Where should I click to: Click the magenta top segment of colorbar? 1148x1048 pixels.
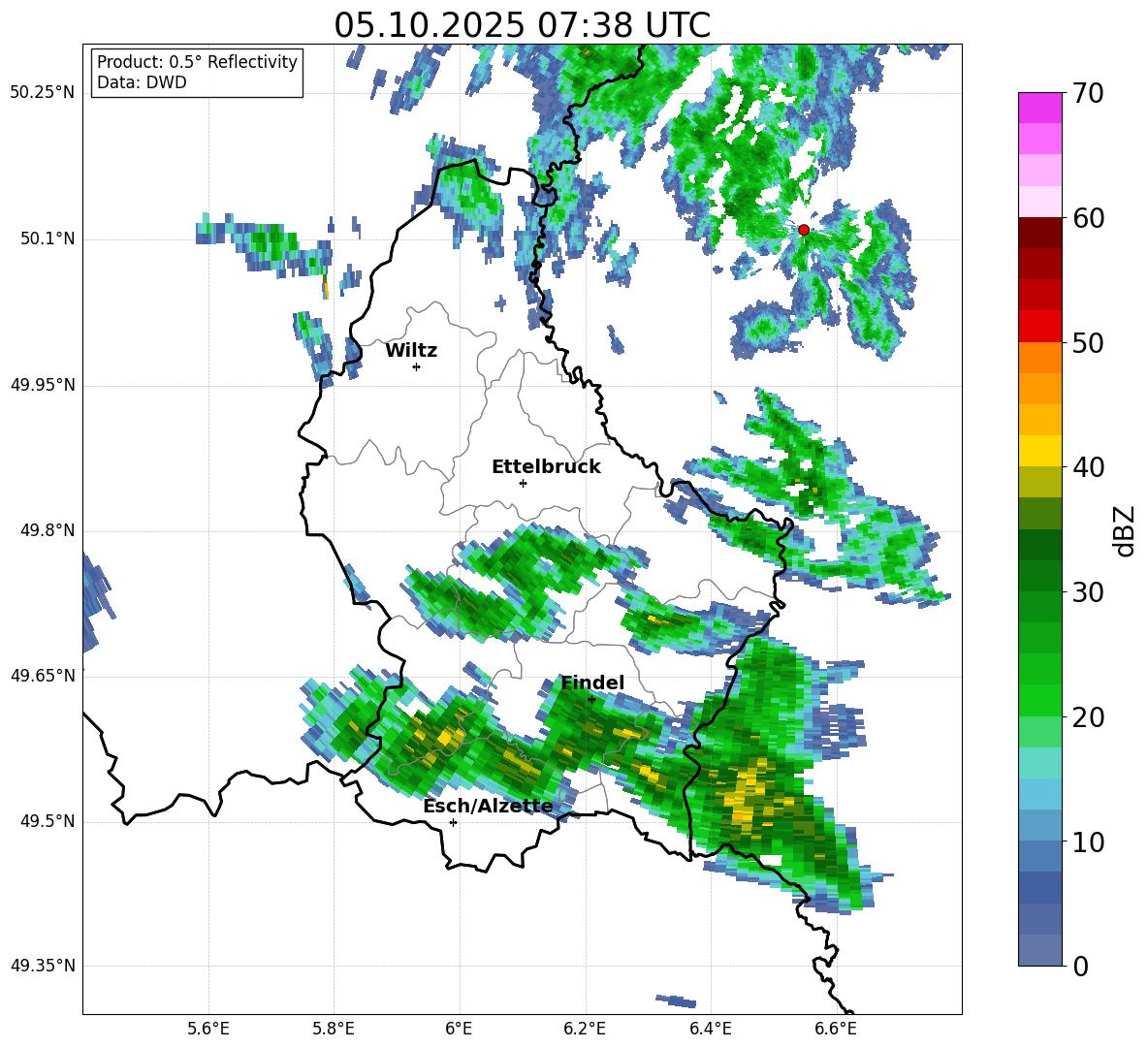pos(1039,108)
